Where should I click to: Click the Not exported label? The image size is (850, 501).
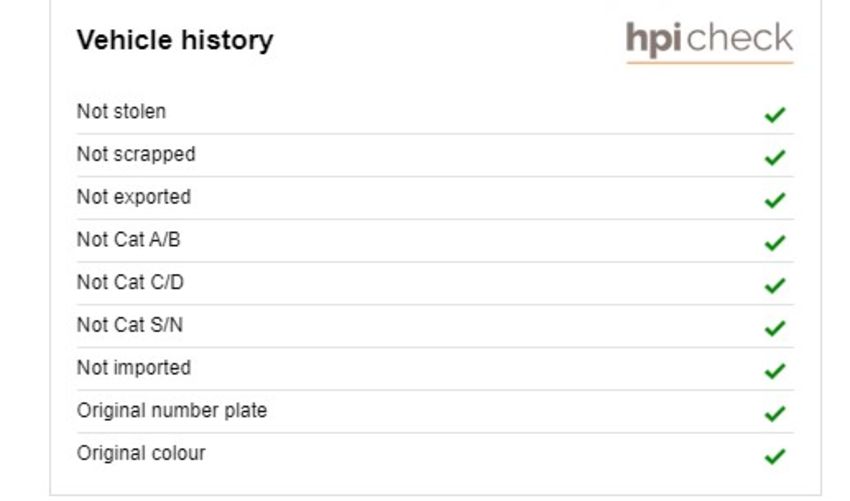[134, 197]
